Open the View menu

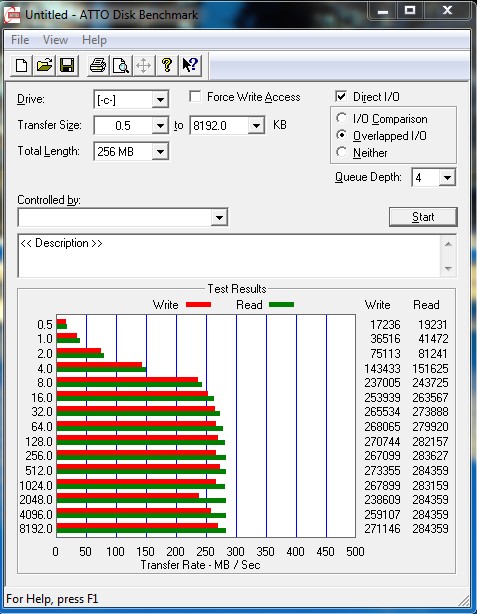click(x=55, y=40)
